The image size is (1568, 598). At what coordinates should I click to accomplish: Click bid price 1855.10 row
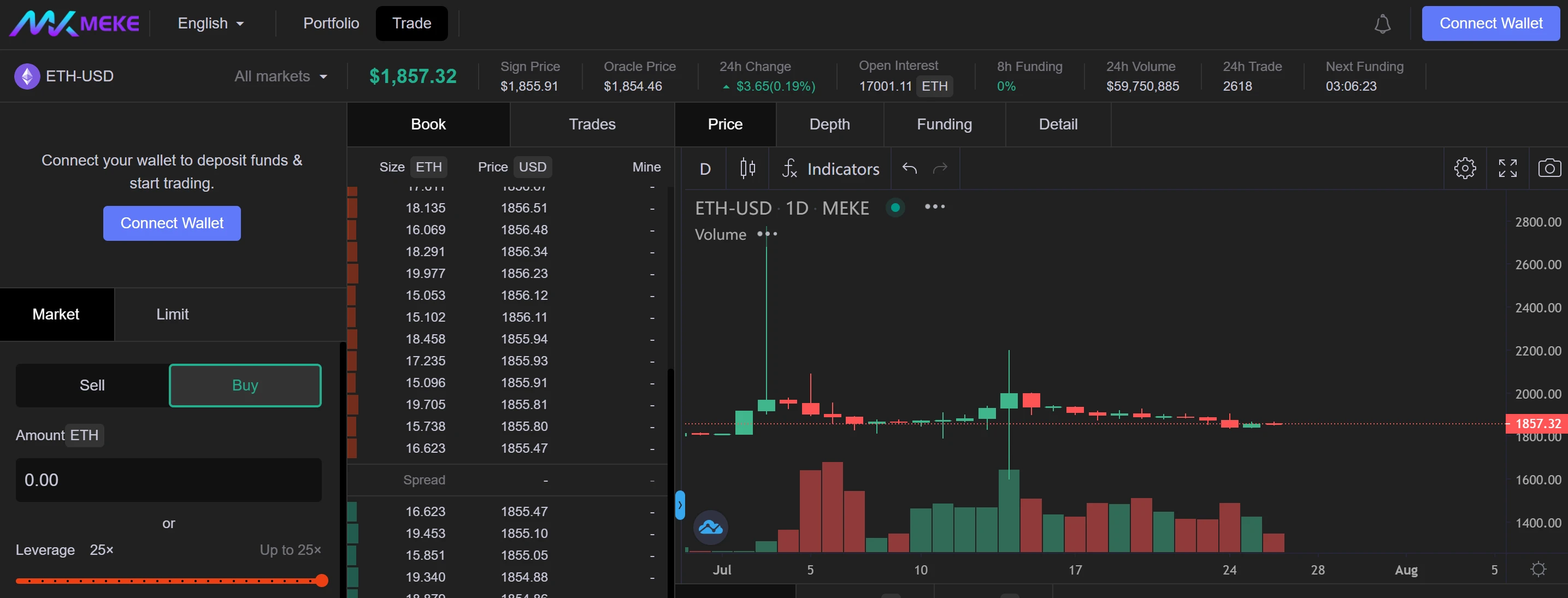507,534
